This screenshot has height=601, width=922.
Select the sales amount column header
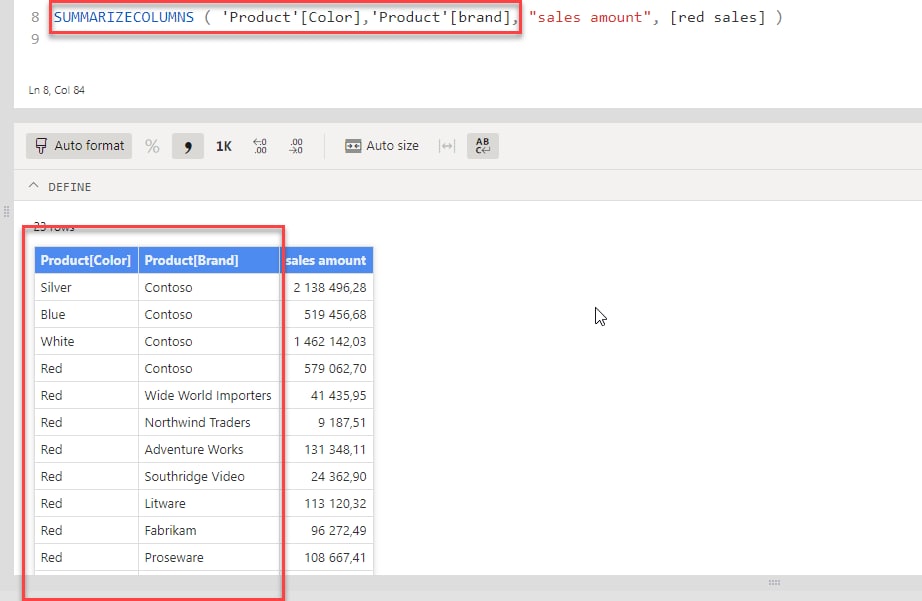(x=326, y=260)
